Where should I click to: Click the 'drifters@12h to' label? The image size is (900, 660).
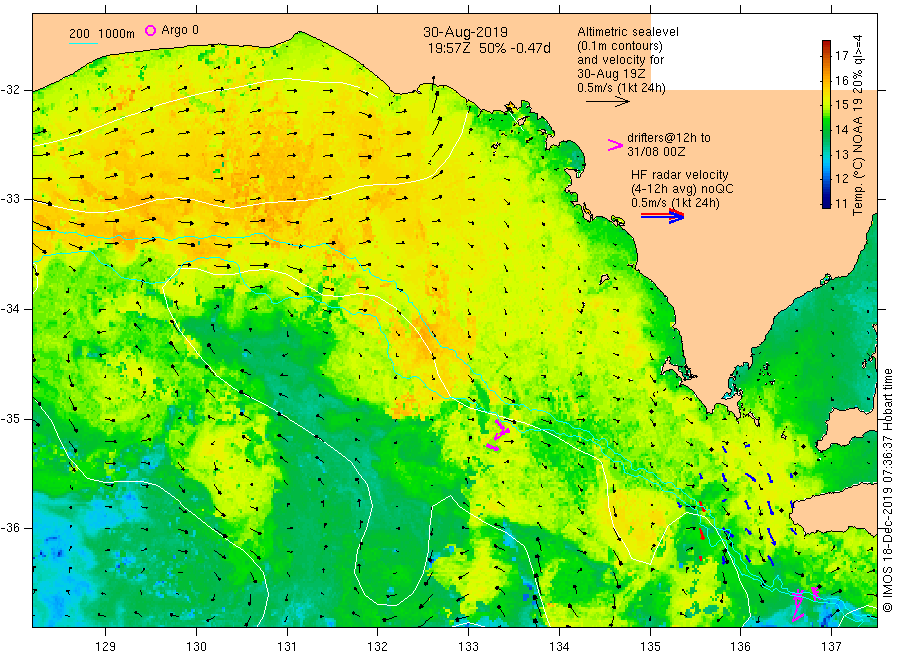(669, 138)
